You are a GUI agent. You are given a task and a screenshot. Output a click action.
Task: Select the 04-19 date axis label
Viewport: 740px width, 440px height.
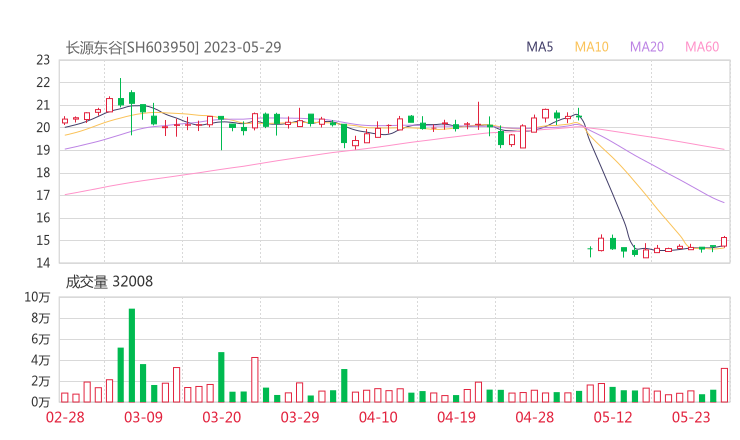[456, 417]
